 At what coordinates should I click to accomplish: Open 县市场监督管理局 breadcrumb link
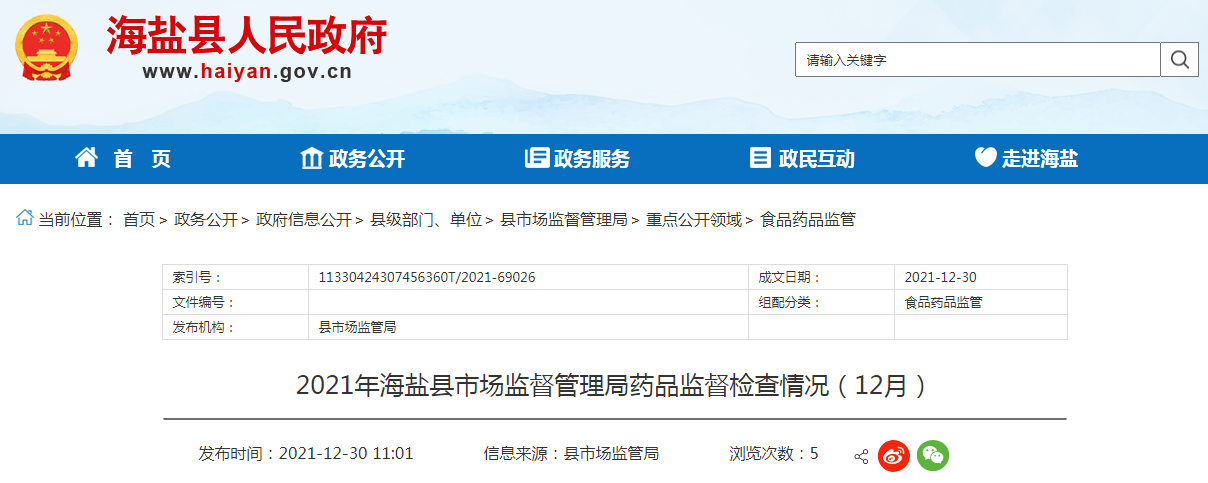tap(564, 219)
